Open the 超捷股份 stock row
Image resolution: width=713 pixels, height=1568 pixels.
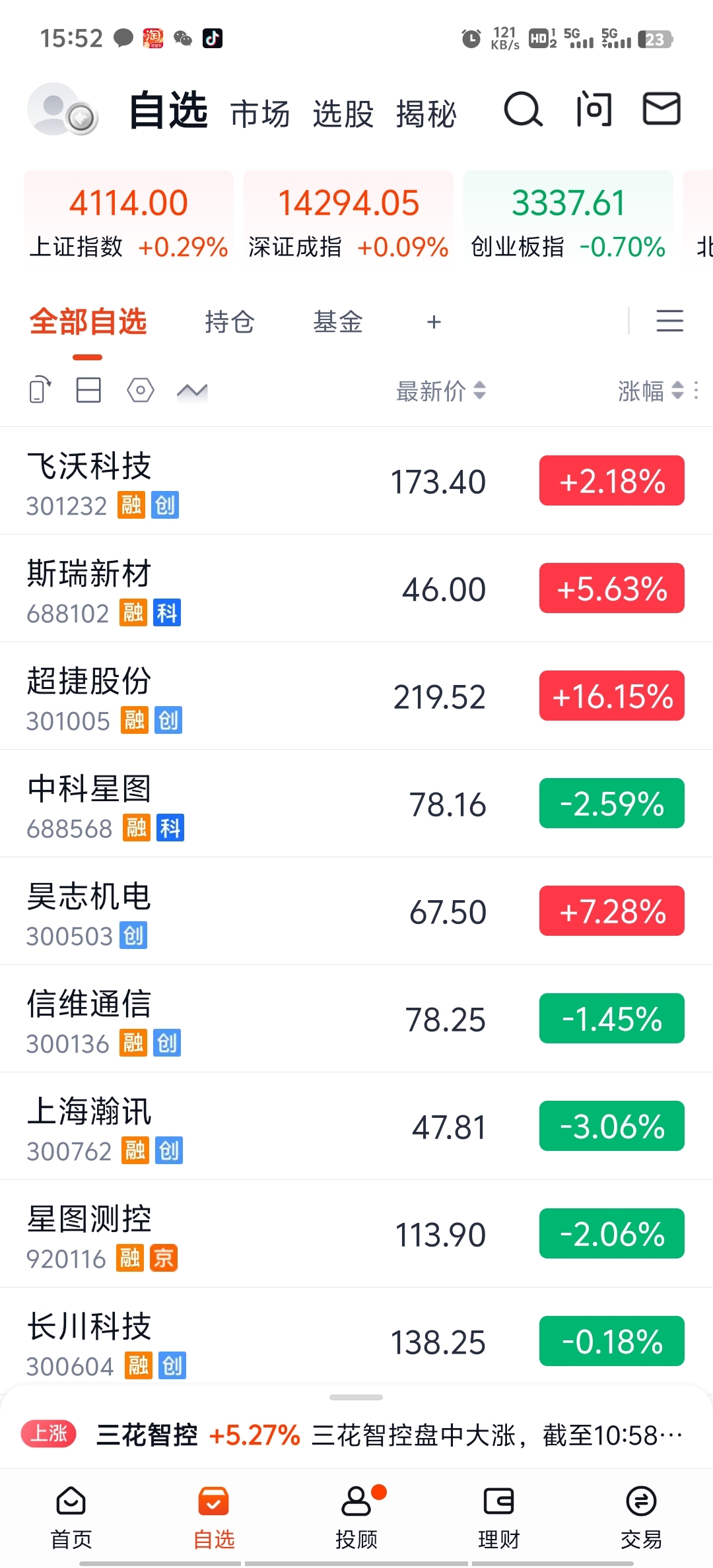click(x=356, y=696)
